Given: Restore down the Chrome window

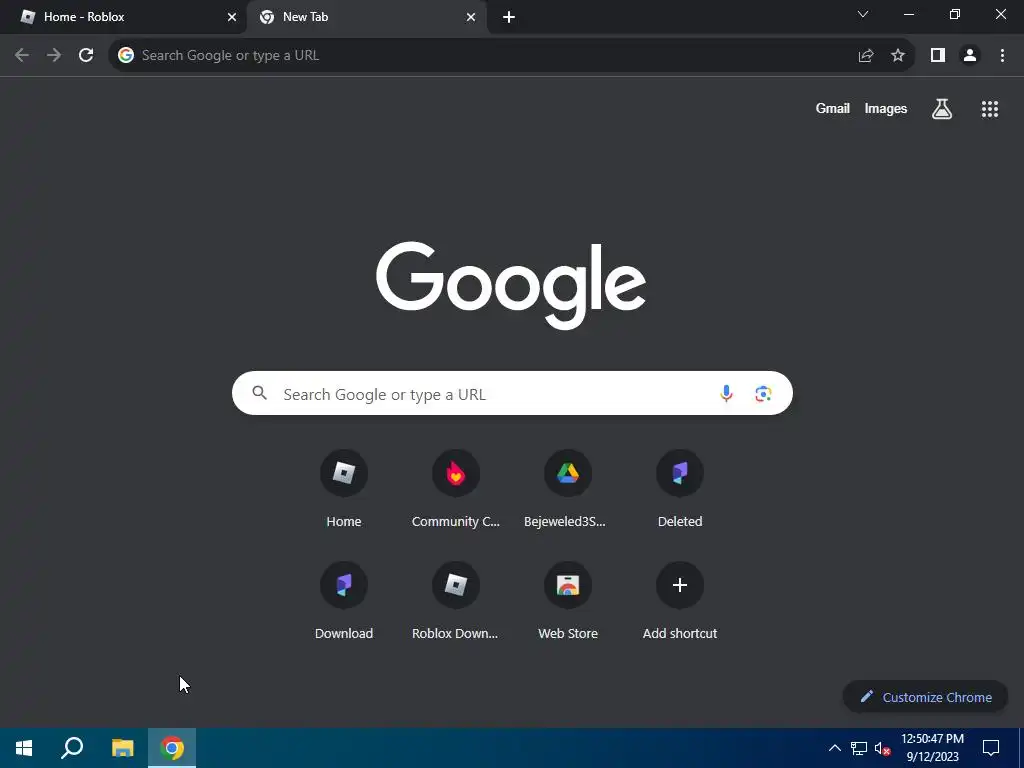Looking at the screenshot, I should (955, 14).
